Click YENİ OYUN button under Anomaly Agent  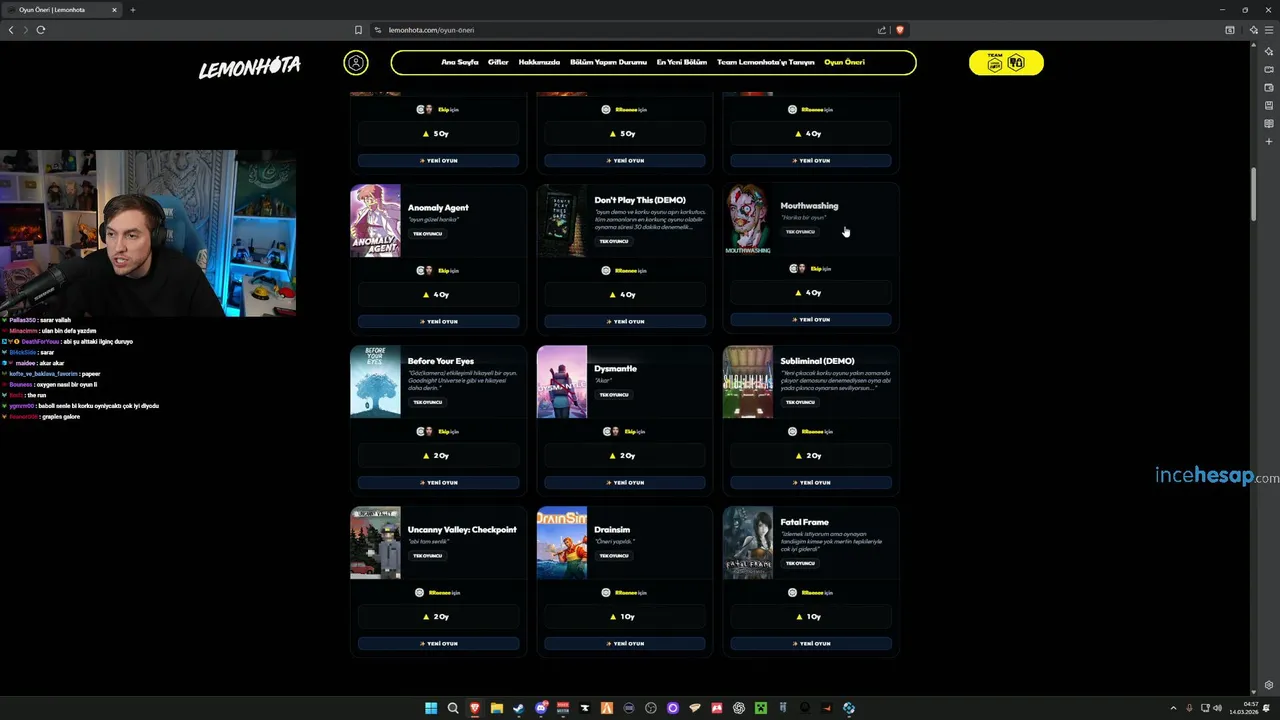click(438, 322)
